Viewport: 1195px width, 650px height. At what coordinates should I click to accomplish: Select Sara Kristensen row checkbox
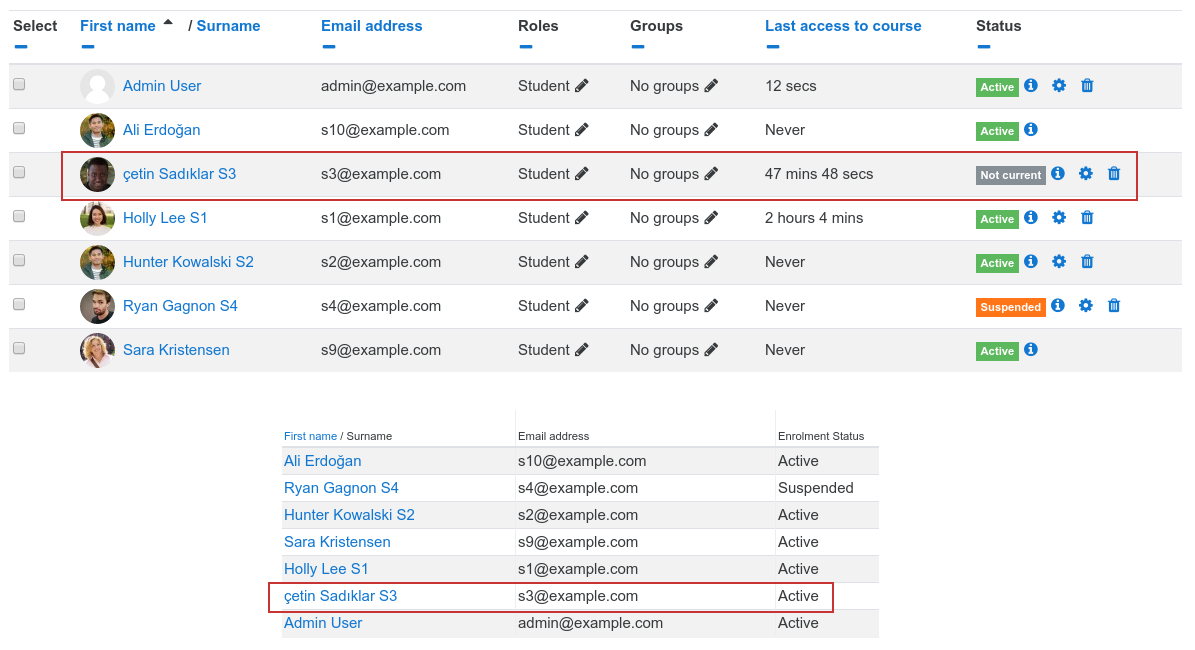click(19, 349)
